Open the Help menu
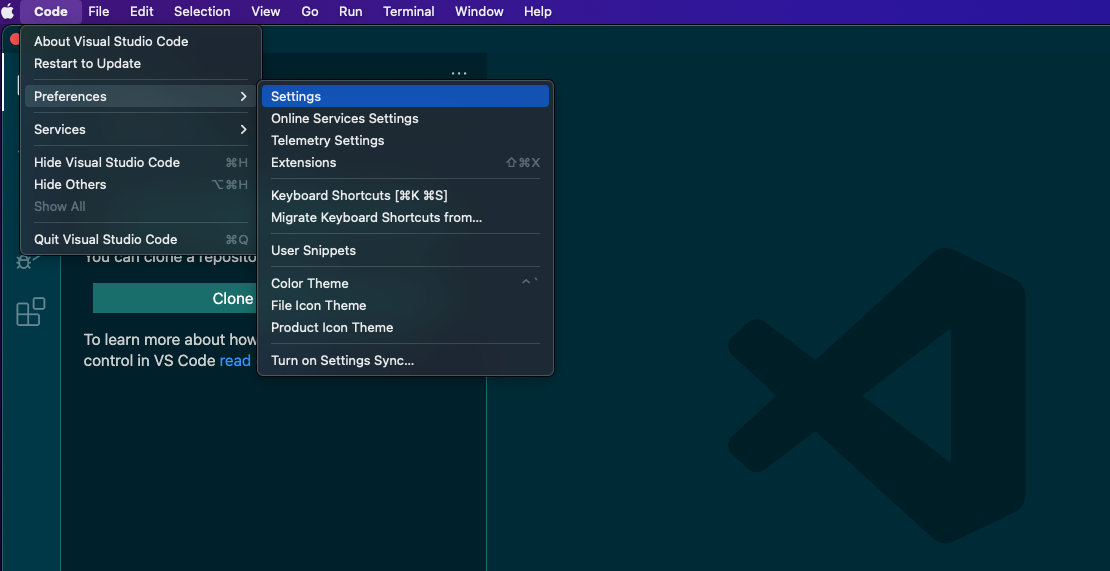Screen dimensions: 1110x571 pos(537,11)
